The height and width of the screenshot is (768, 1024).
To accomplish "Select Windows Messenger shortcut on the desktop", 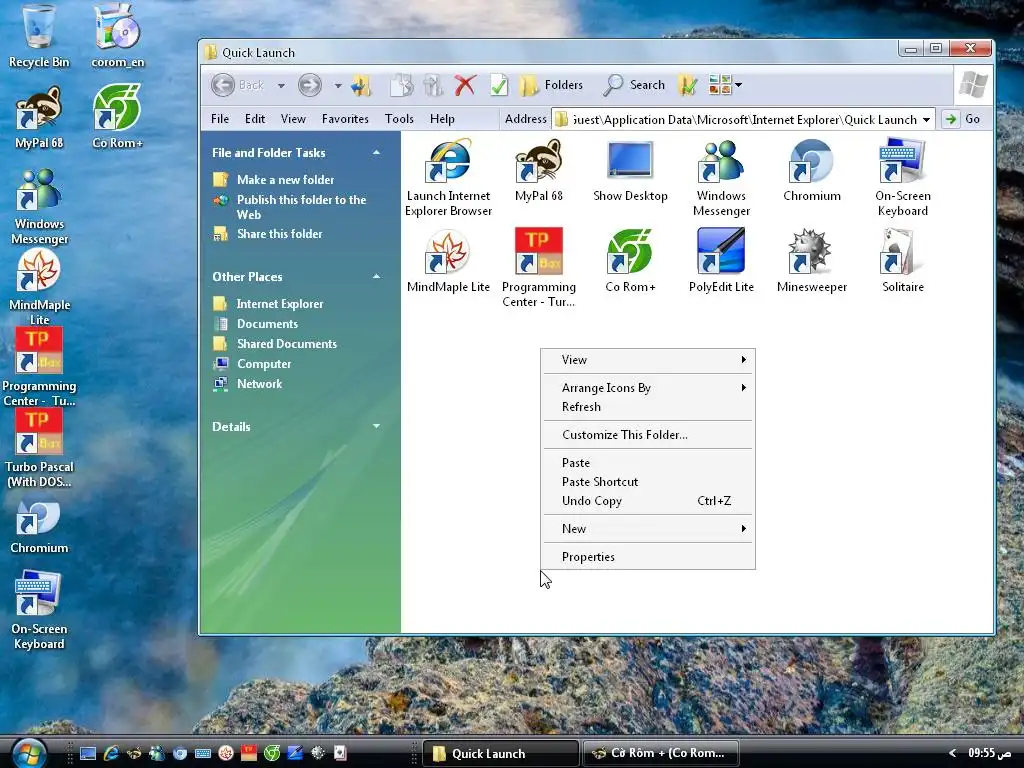I will pyautogui.click(x=39, y=206).
